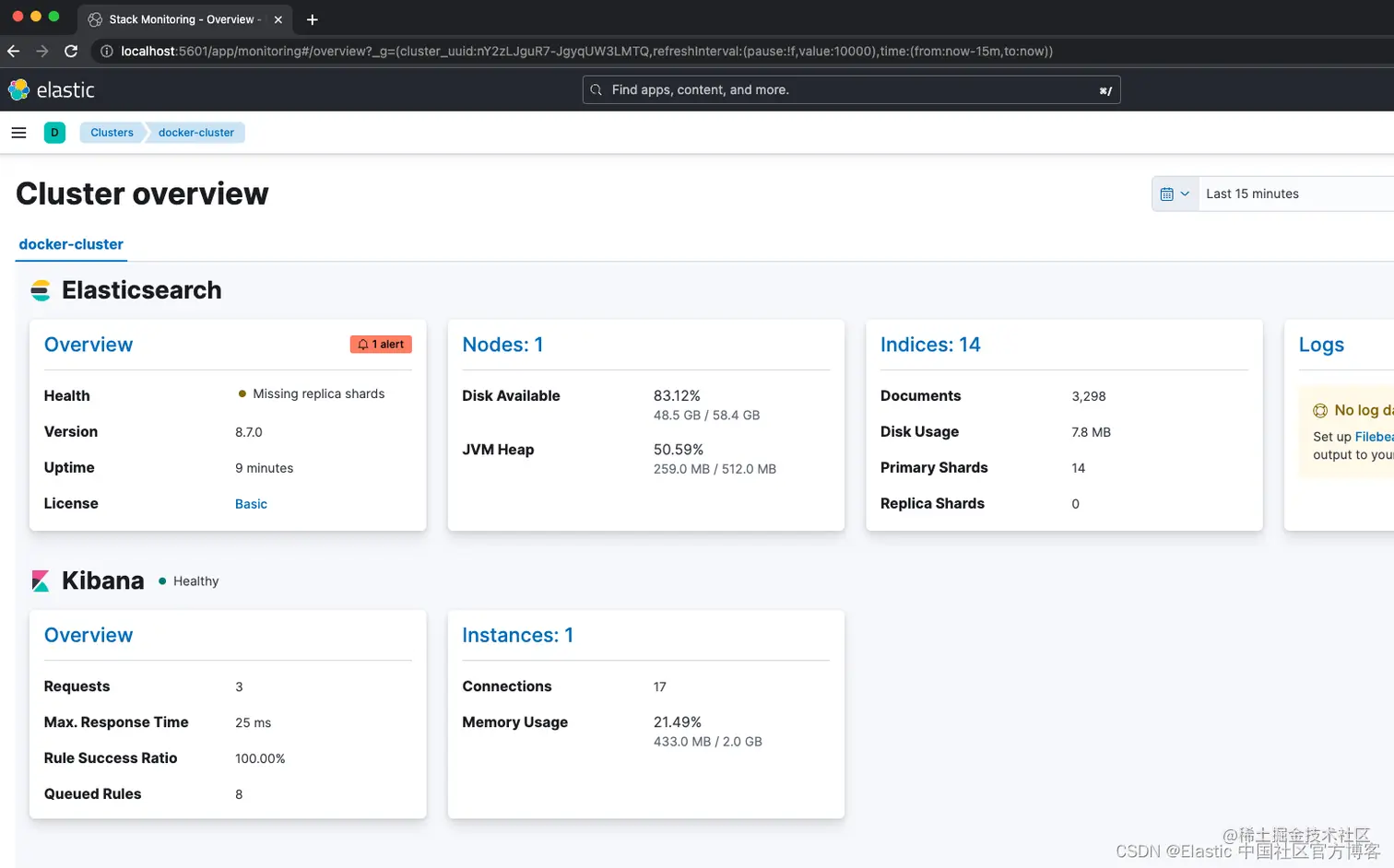
Task: Open the Logs link
Action: coord(1321,345)
